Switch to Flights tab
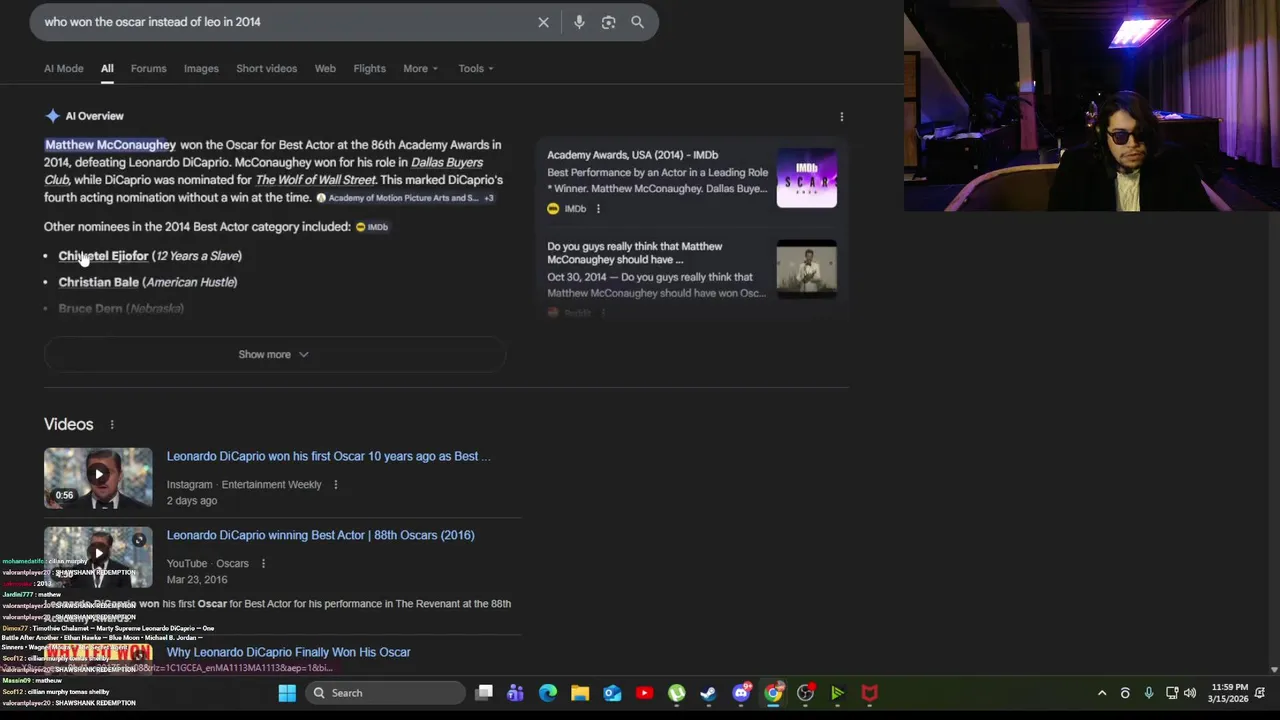This screenshot has height=720, width=1280. pos(369,69)
